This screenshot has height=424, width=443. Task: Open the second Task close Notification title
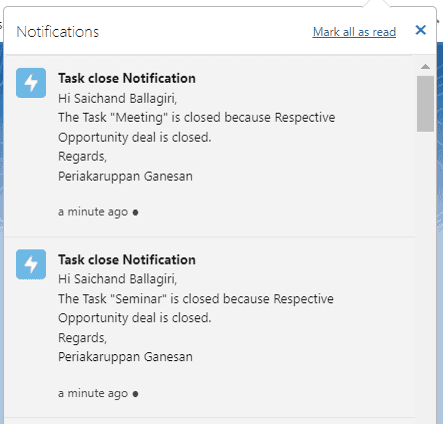pyautogui.click(x=127, y=260)
